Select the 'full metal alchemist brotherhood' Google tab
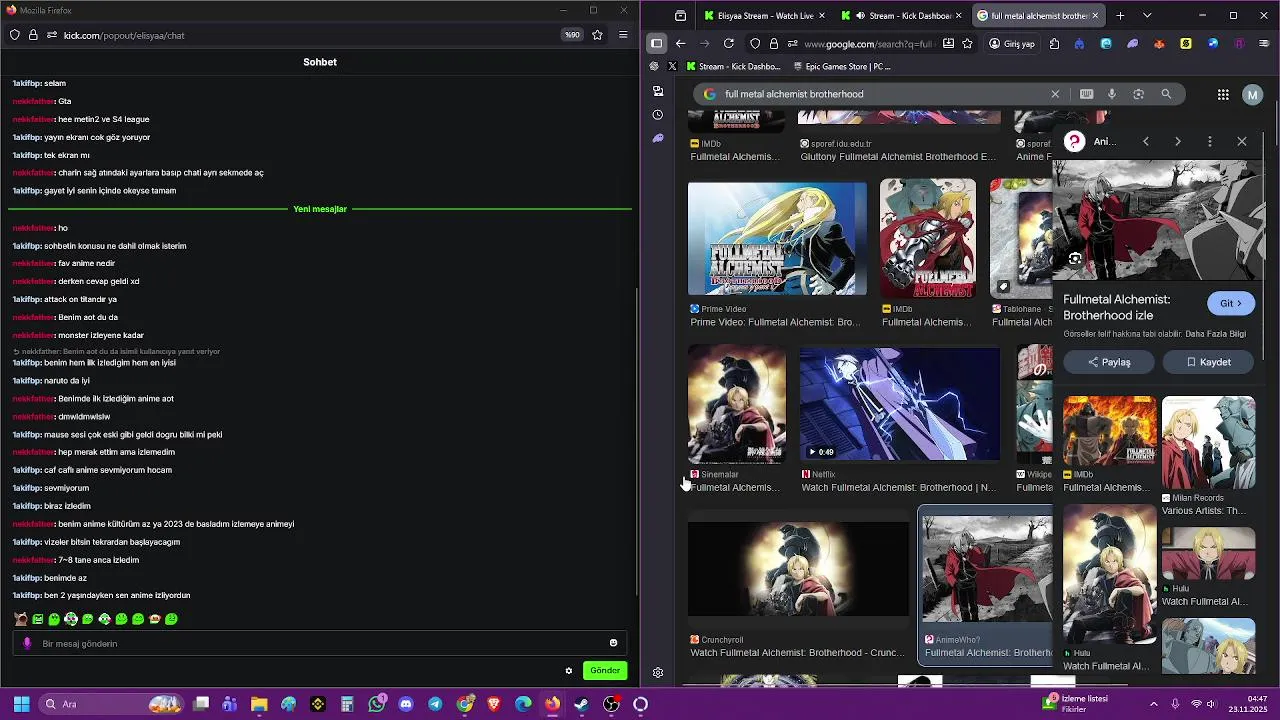This screenshot has height=720, width=1280. pos(1038,16)
